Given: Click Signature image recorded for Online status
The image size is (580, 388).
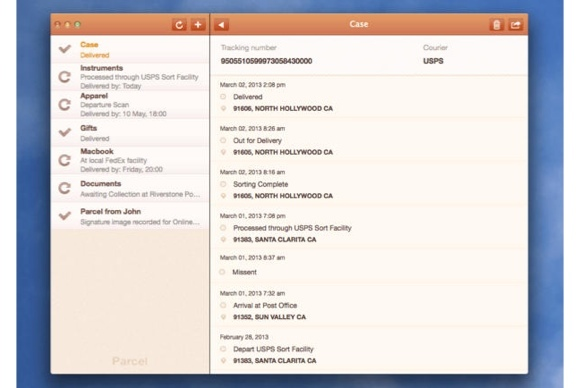Looking at the screenshot, I should pyautogui.click(x=140, y=222).
